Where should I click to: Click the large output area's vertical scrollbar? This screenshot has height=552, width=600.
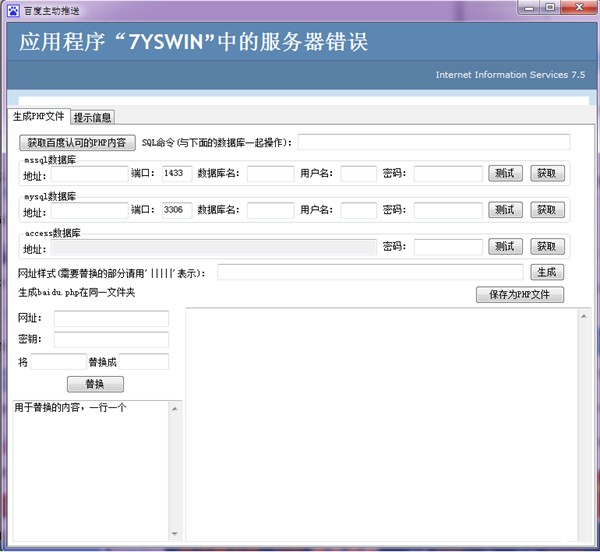584,425
